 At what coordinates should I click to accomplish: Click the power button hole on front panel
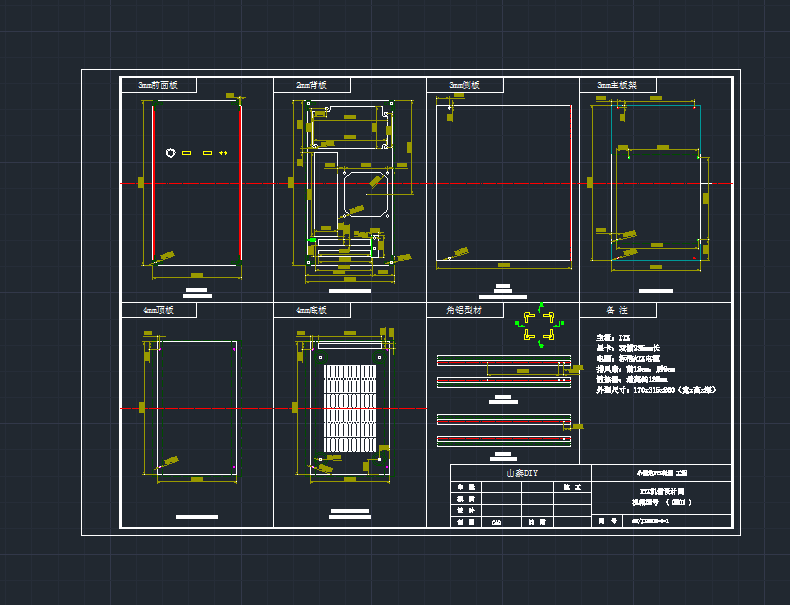171,153
